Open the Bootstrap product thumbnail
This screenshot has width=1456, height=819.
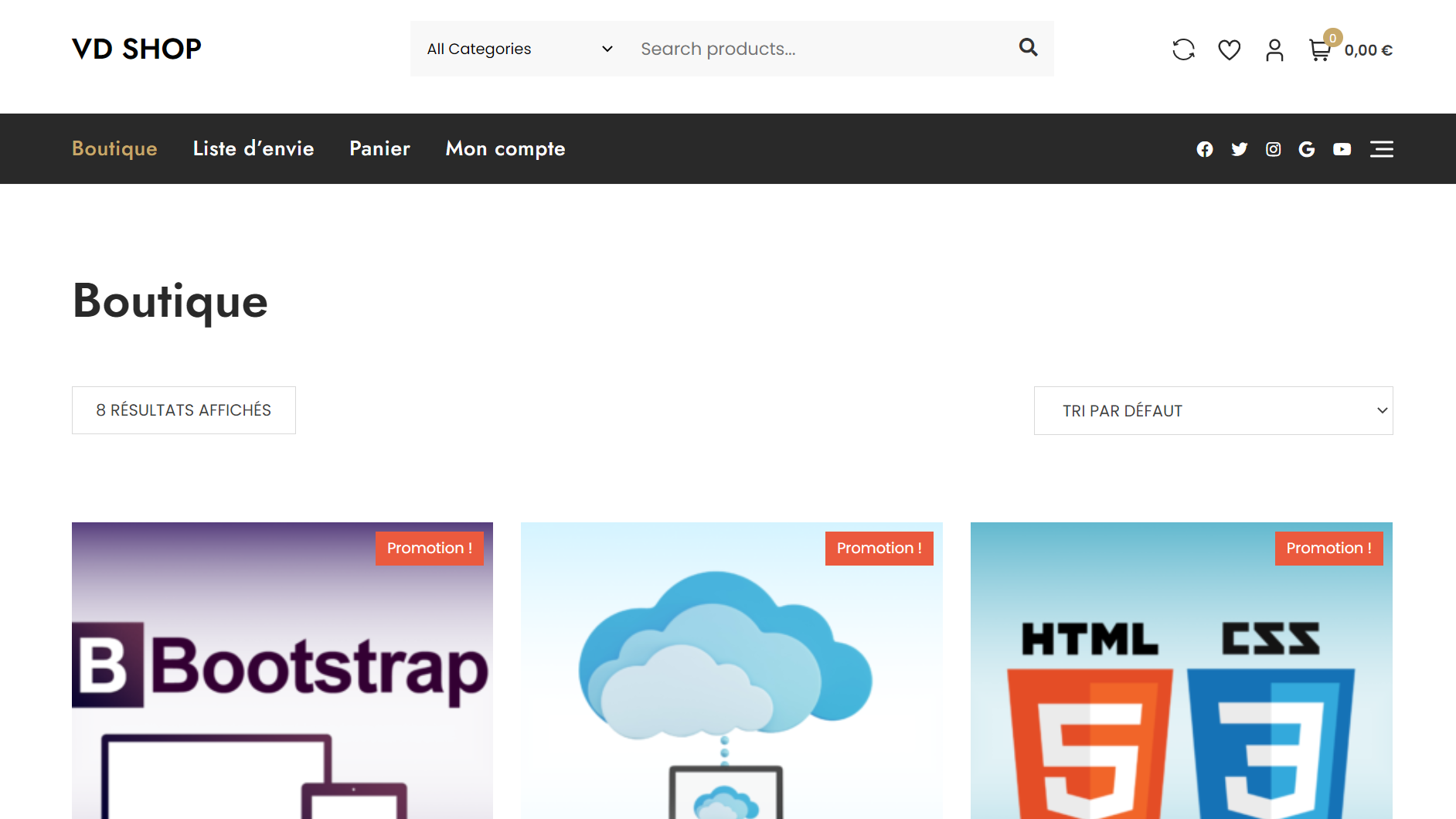(282, 671)
